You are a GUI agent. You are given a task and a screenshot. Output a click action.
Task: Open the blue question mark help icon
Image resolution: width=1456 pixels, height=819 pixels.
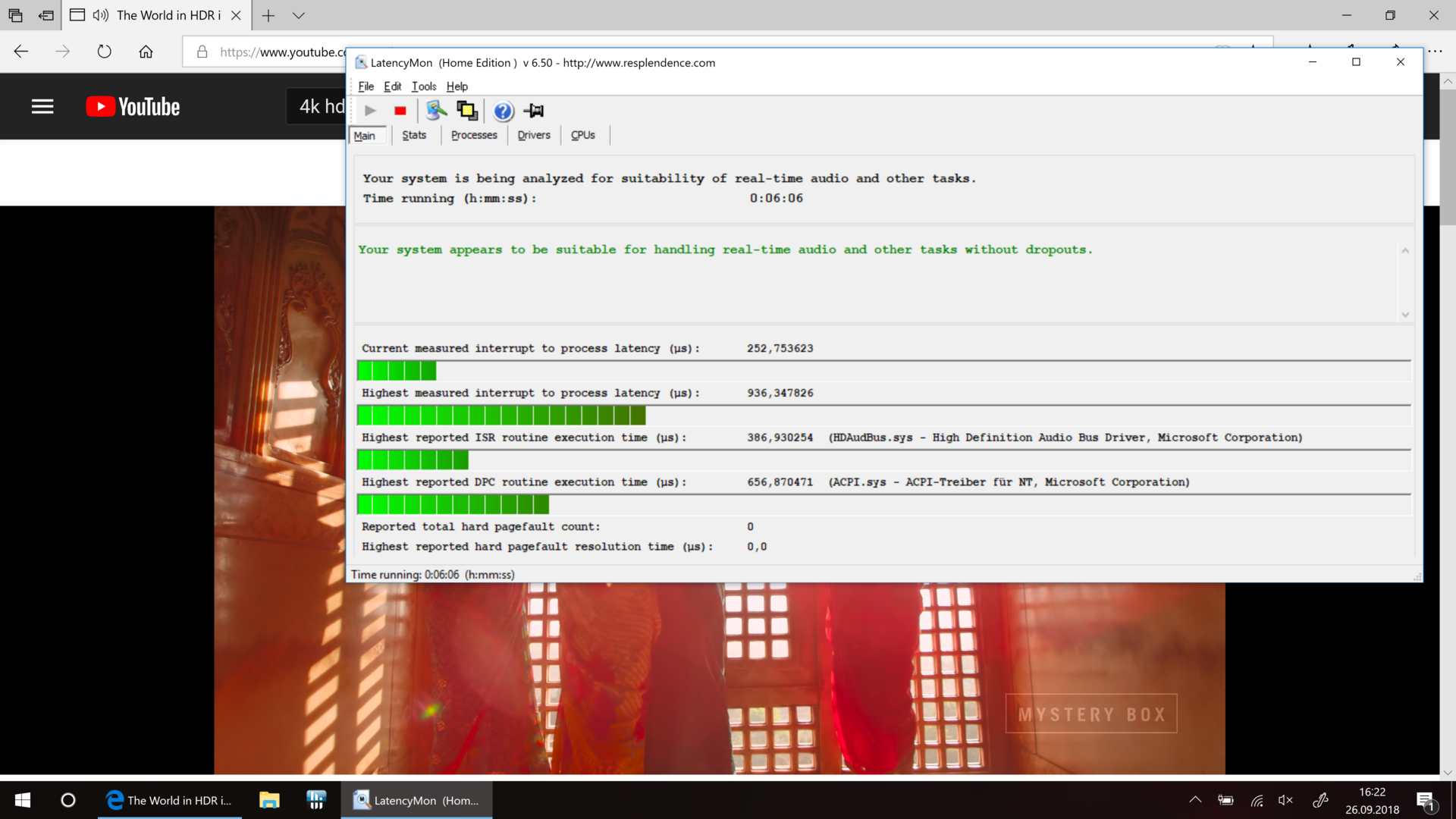(503, 111)
